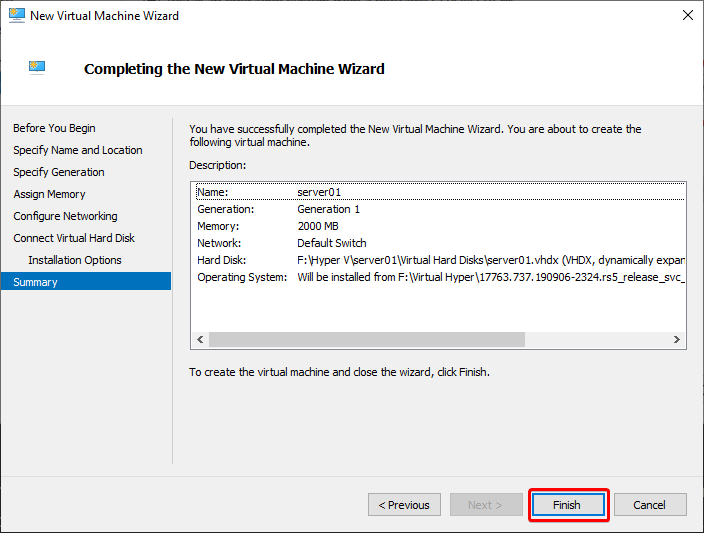Click the Description label
This screenshot has height=533, width=704.
(218, 165)
